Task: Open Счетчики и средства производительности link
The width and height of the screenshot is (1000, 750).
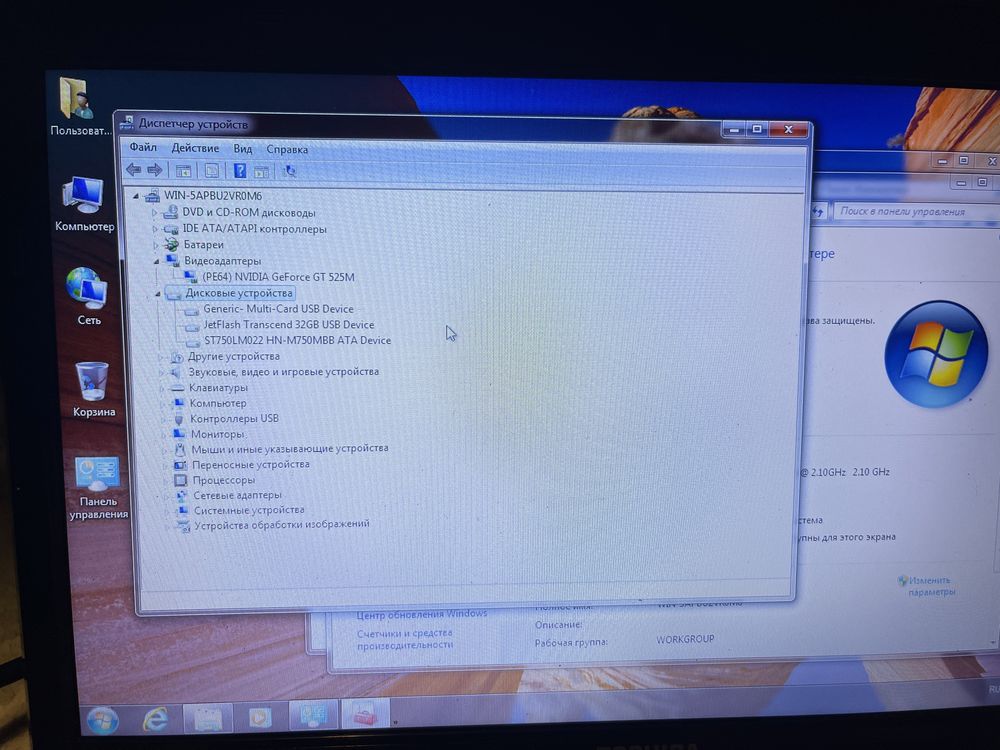Action: click(405, 639)
